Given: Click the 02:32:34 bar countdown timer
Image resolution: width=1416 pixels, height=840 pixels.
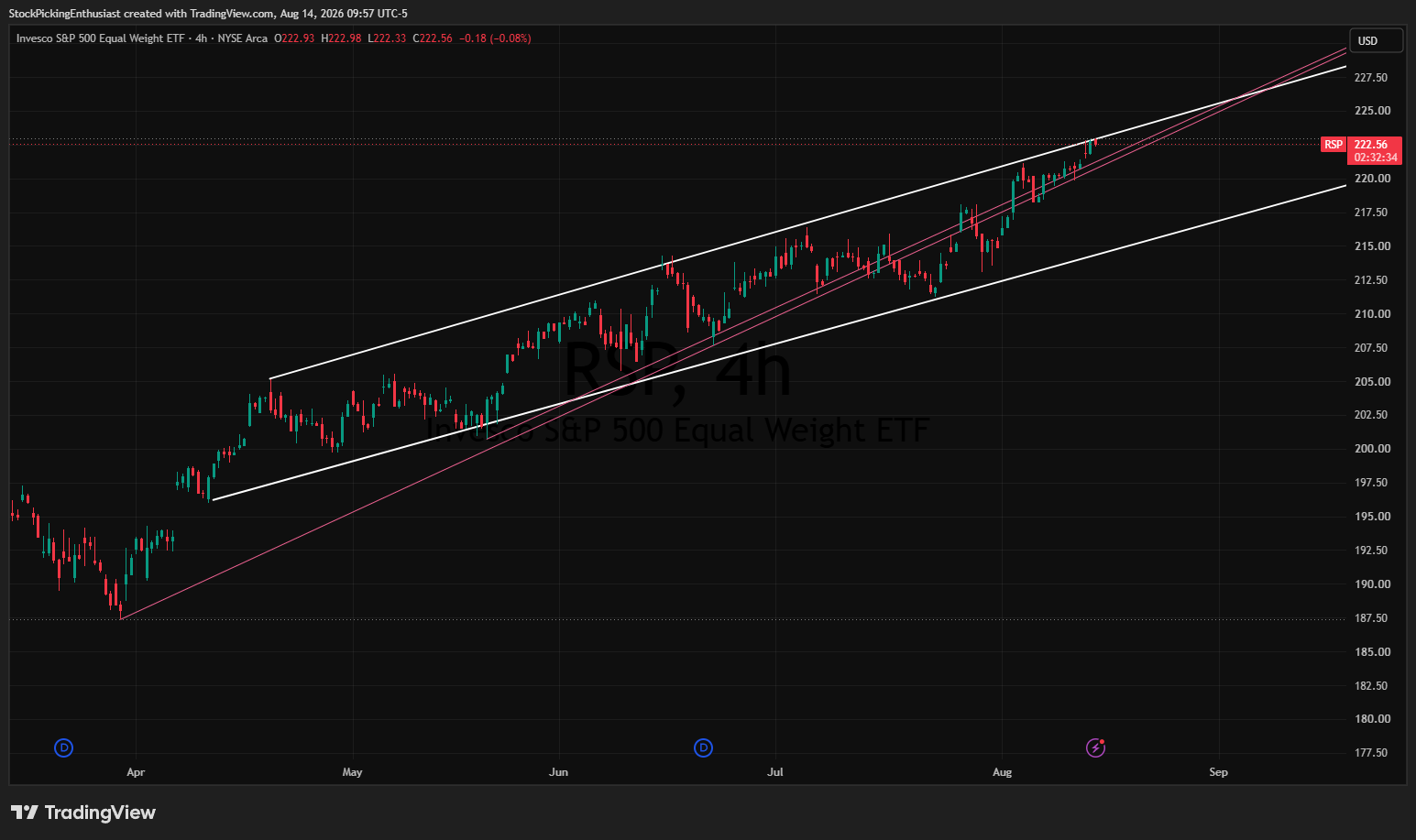Looking at the screenshot, I should coord(1374,158).
